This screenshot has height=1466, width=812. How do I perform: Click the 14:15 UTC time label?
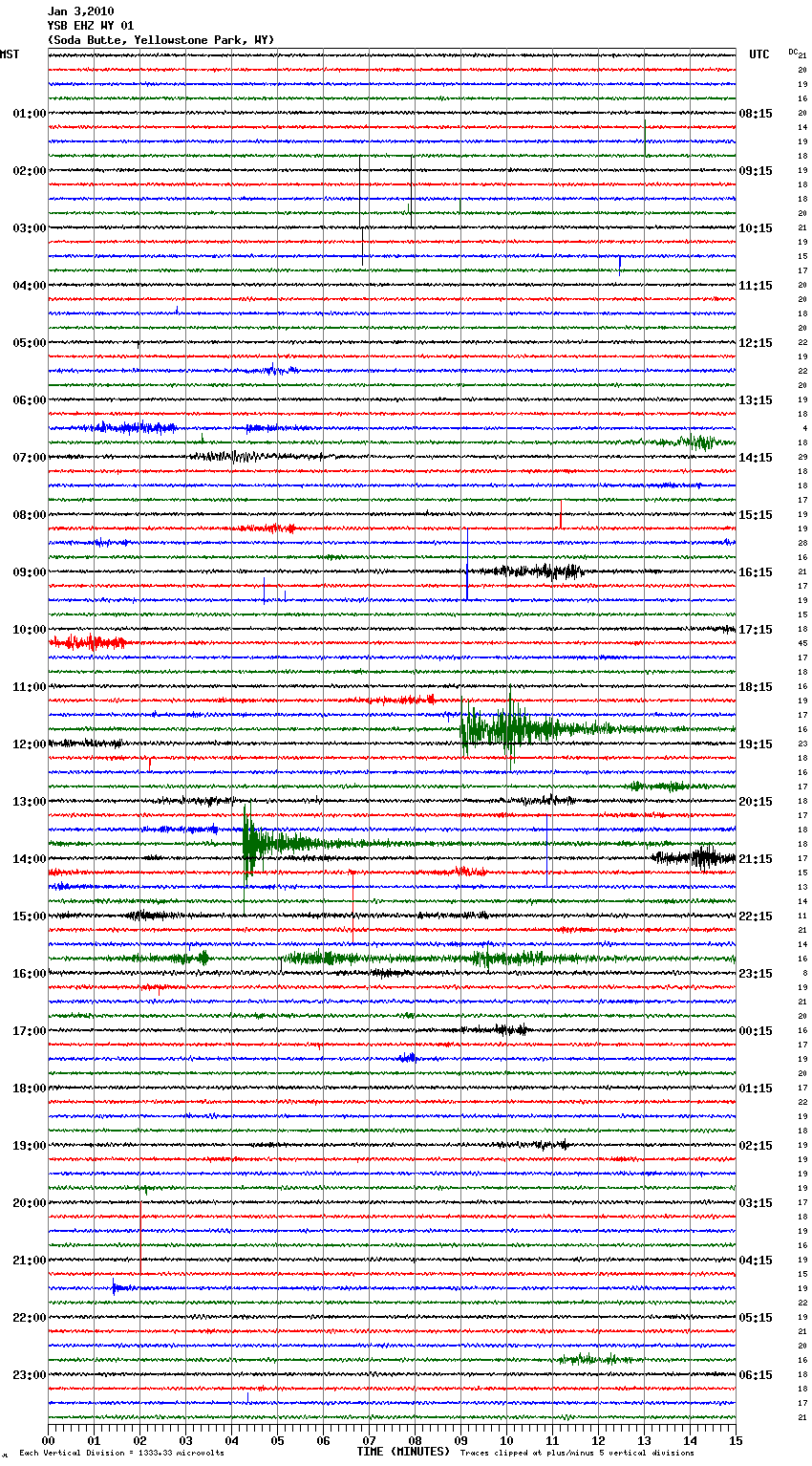coord(756,458)
